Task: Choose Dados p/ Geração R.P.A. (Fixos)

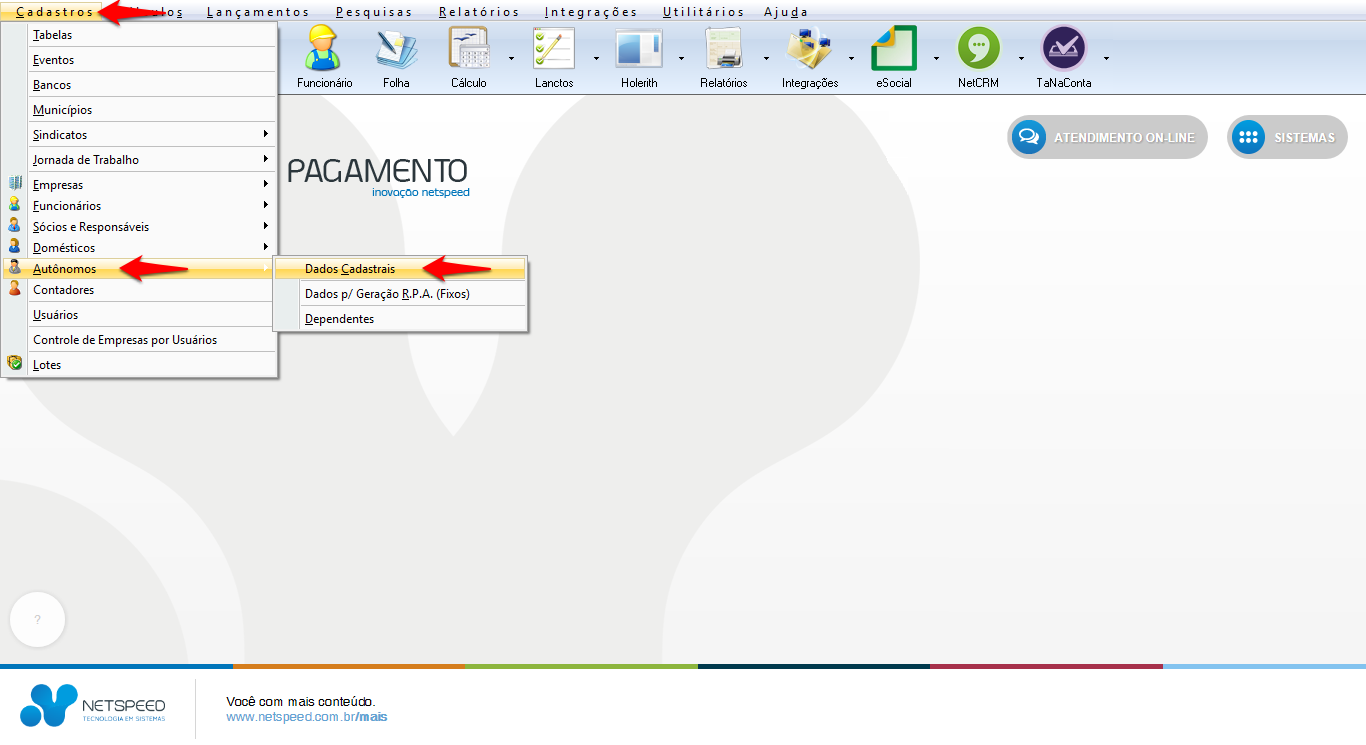Action: [x=387, y=294]
